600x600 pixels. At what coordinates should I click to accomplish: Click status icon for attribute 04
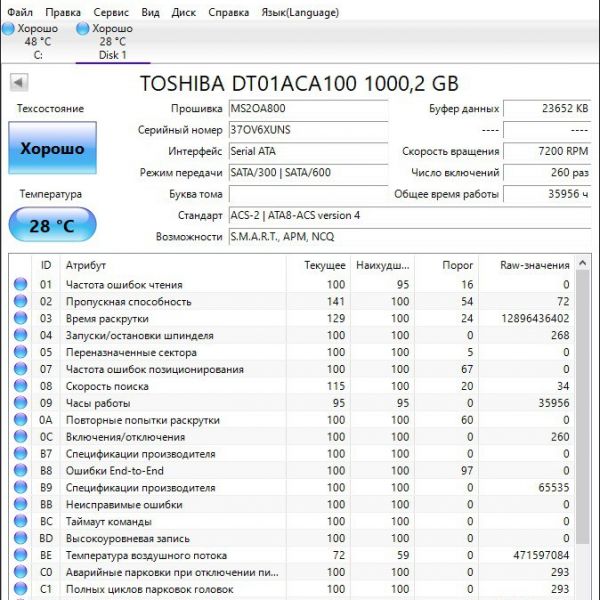(x=20, y=335)
